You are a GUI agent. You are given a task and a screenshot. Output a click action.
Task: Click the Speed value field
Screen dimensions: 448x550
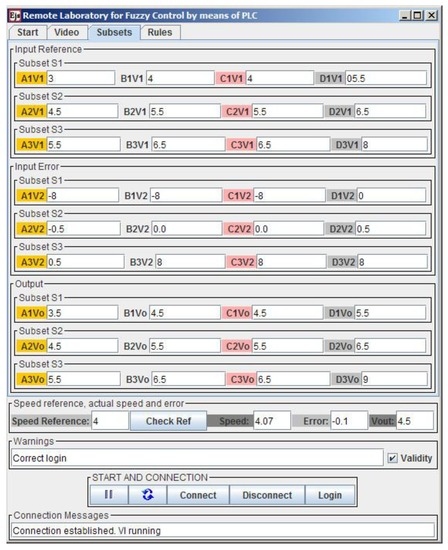point(272,421)
